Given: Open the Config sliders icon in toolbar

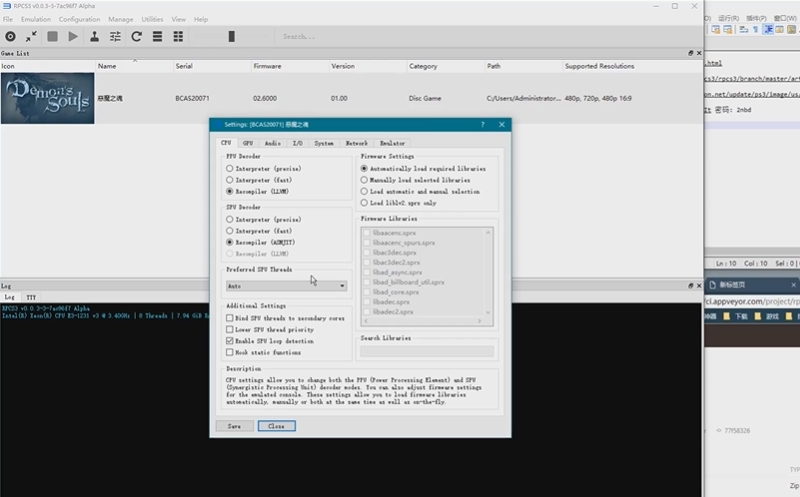Looking at the screenshot, I should pos(115,36).
